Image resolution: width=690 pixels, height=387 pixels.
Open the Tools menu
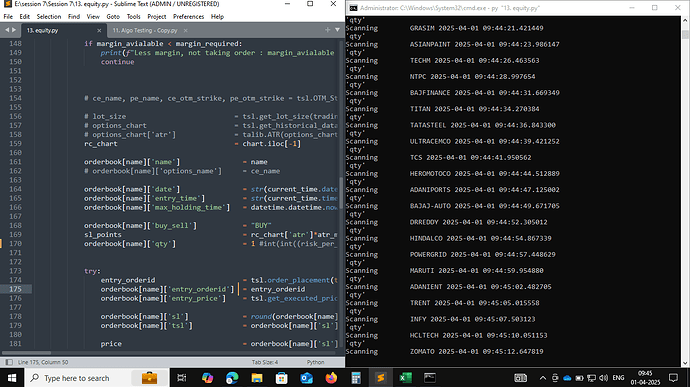point(133,17)
